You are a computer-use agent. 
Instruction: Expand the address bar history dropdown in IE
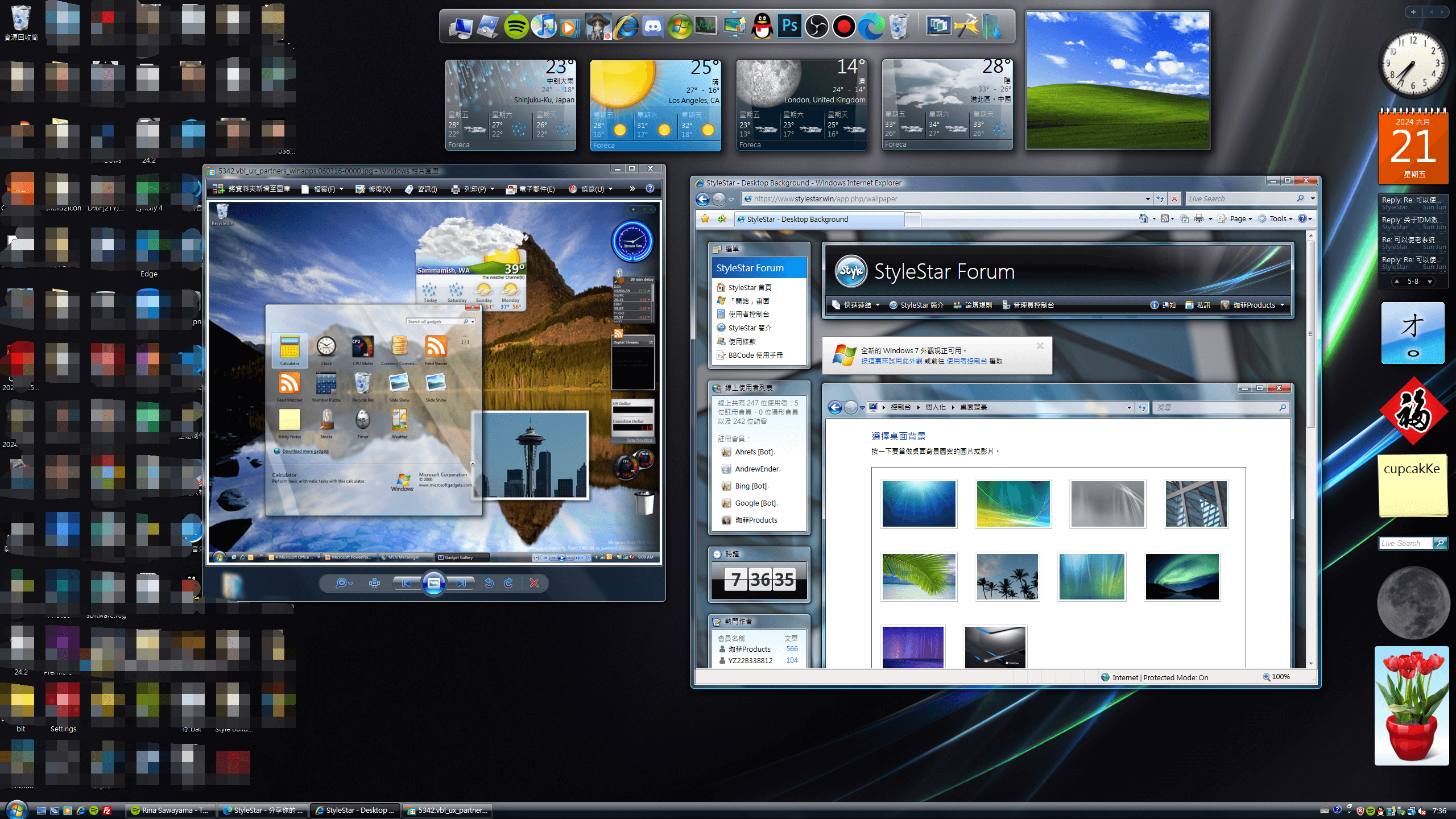[x=1147, y=198]
